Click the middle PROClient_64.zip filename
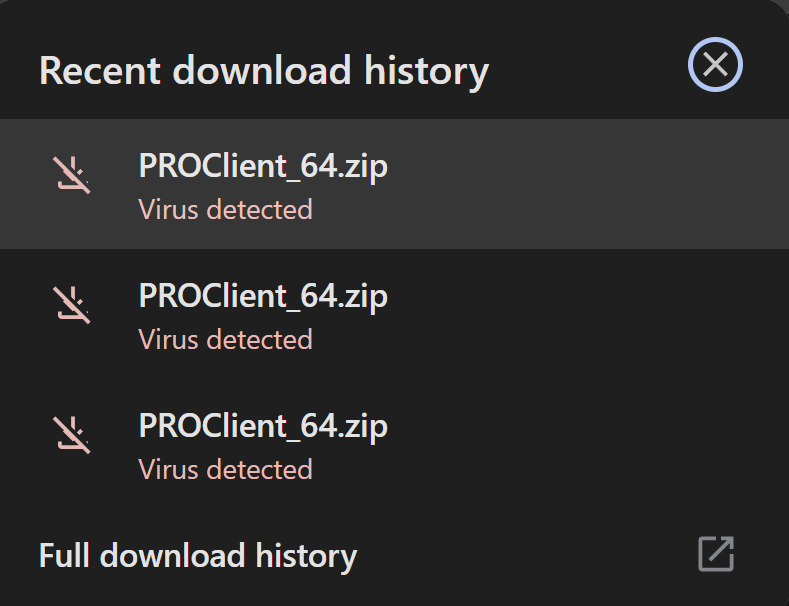 coord(263,296)
